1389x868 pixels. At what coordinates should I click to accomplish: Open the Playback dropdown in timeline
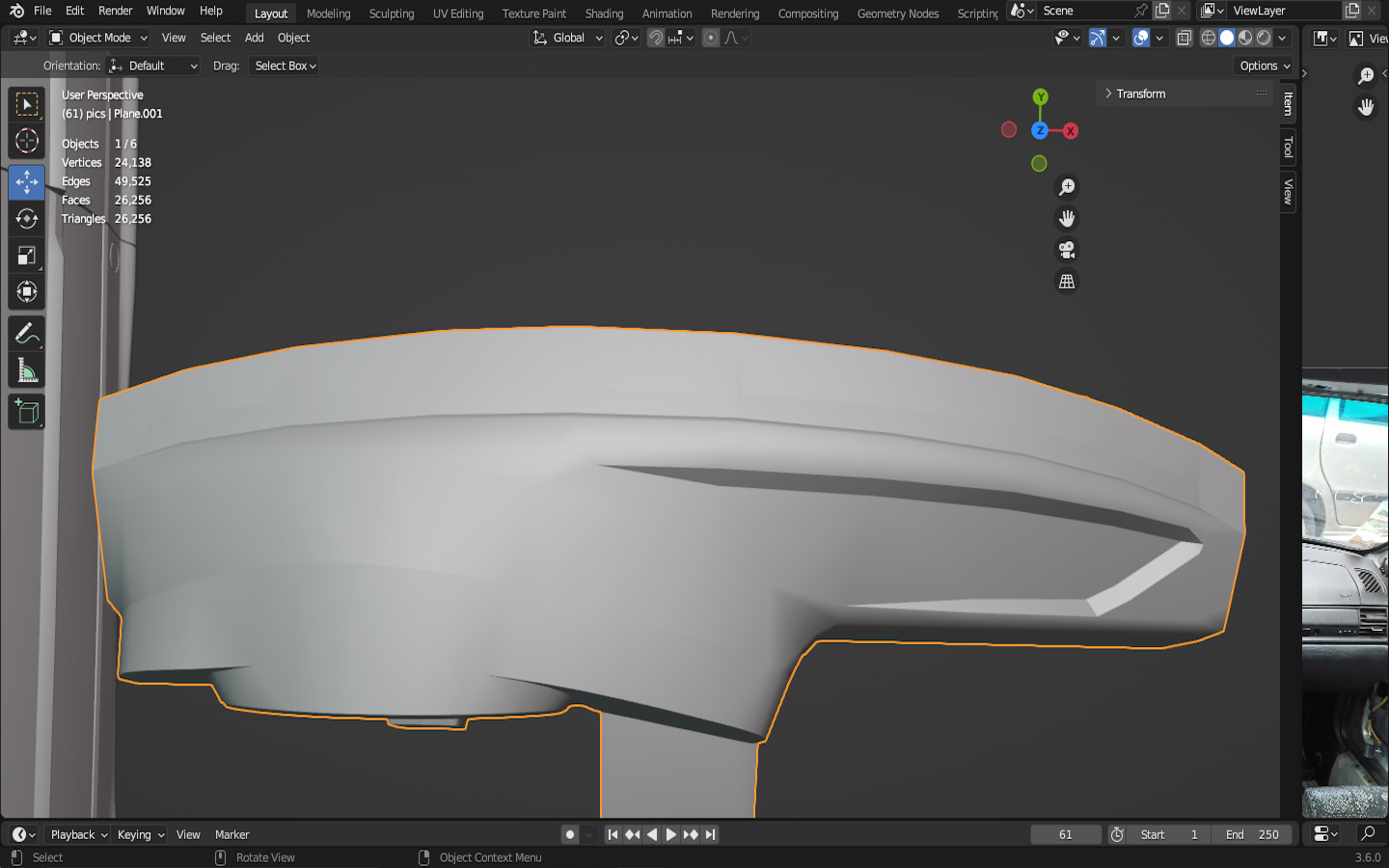[78, 835]
